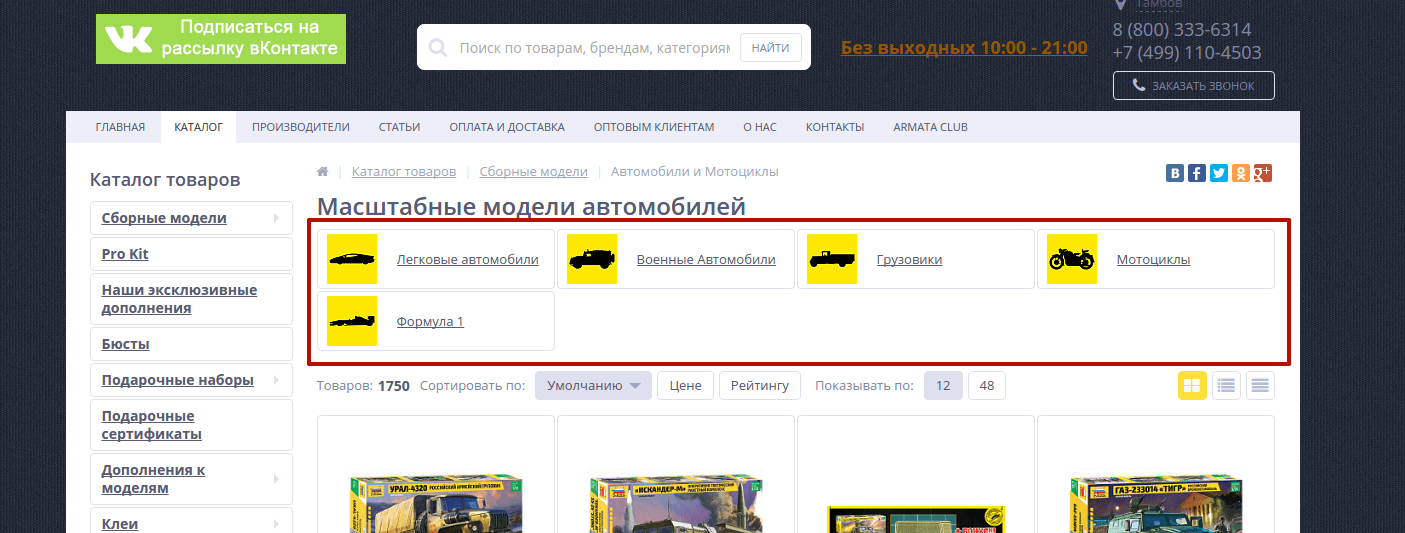Open the СТАТЬИ menu item
Screen dimensions: 1405x533
point(399,127)
